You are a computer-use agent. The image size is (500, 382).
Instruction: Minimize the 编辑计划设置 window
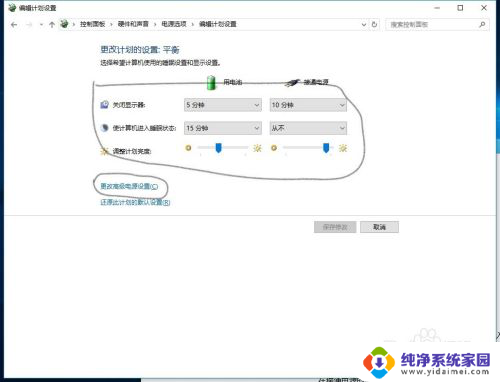coord(437,8)
